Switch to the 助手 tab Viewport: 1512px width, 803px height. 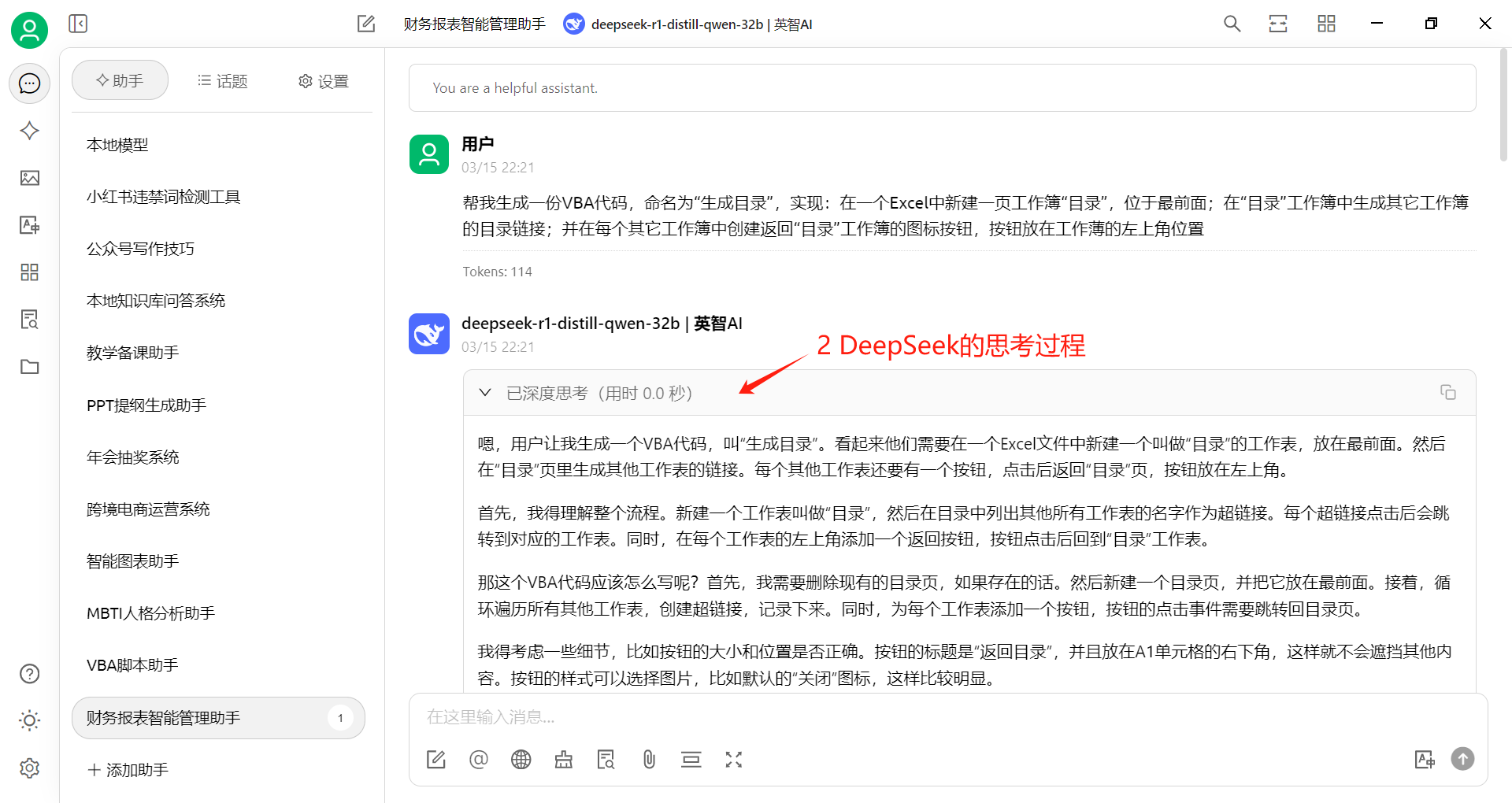[120, 80]
